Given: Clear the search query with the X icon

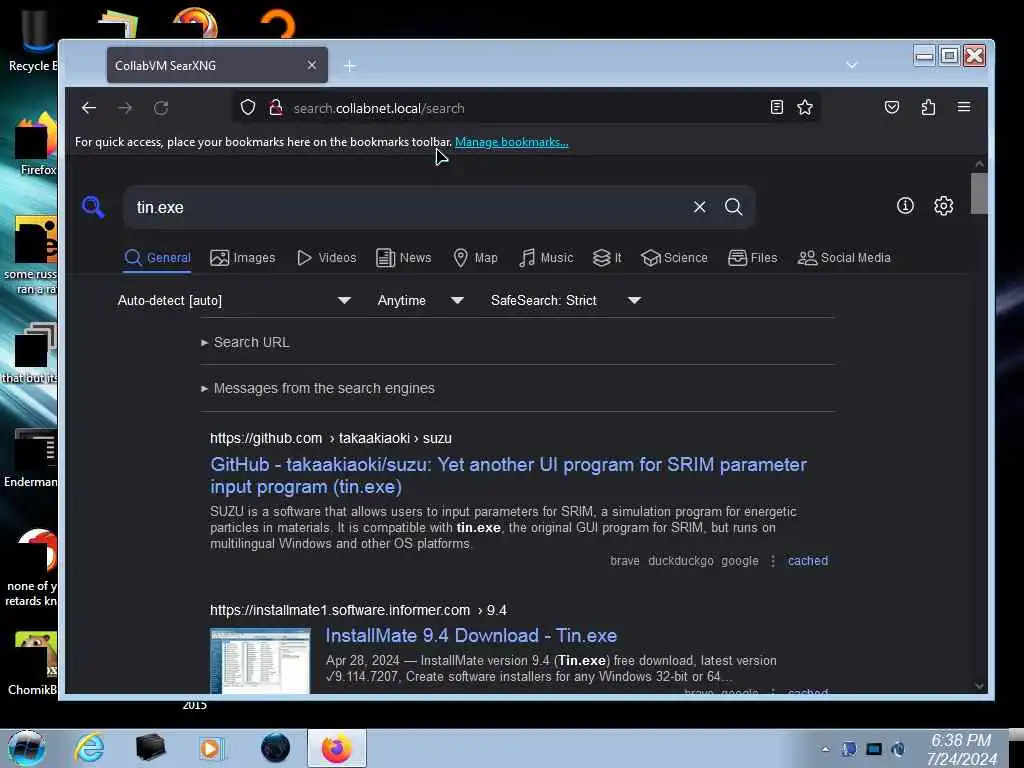Looking at the screenshot, I should point(699,207).
